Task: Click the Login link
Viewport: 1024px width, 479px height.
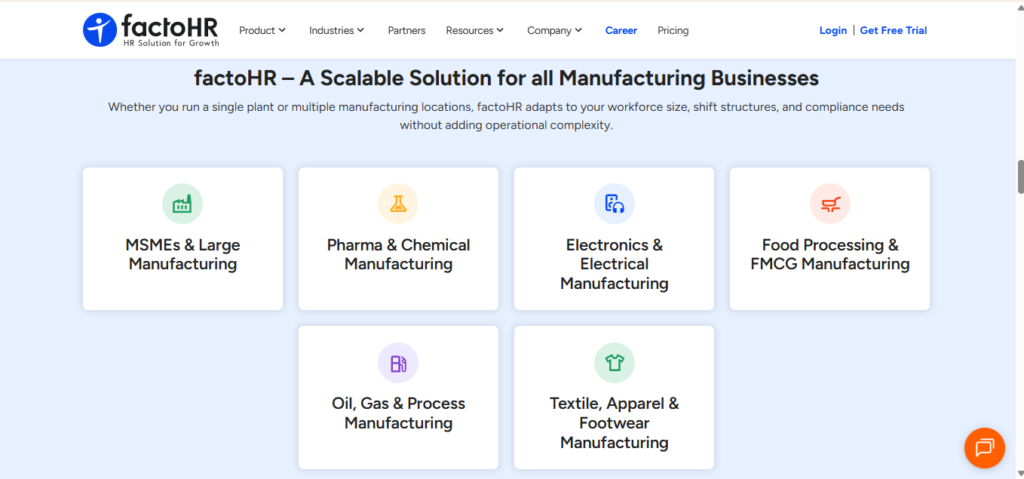Action: click(833, 30)
